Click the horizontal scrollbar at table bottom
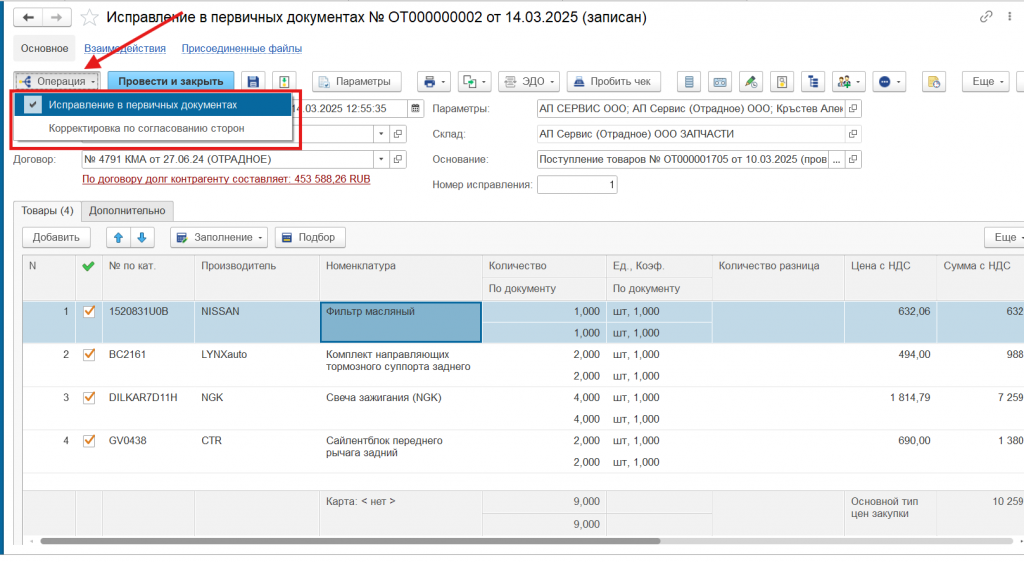The height and width of the screenshot is (562, 1024). pos(350,541)
